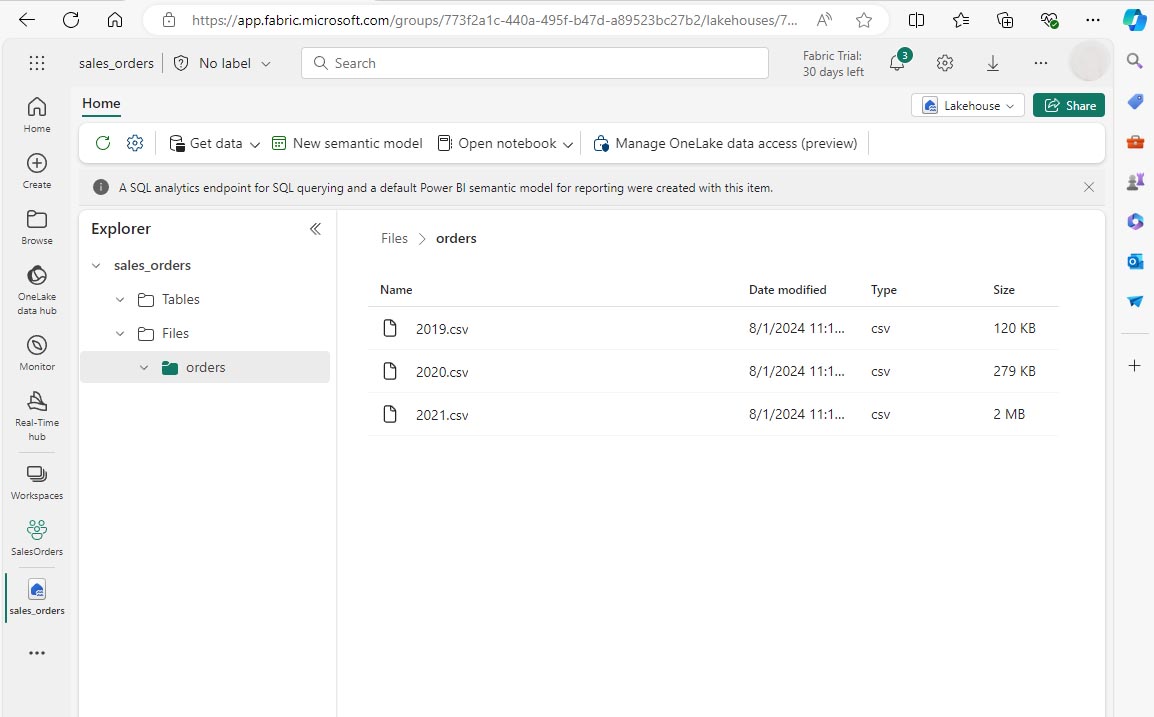Select the Home ribbon tab

[101, 104]
